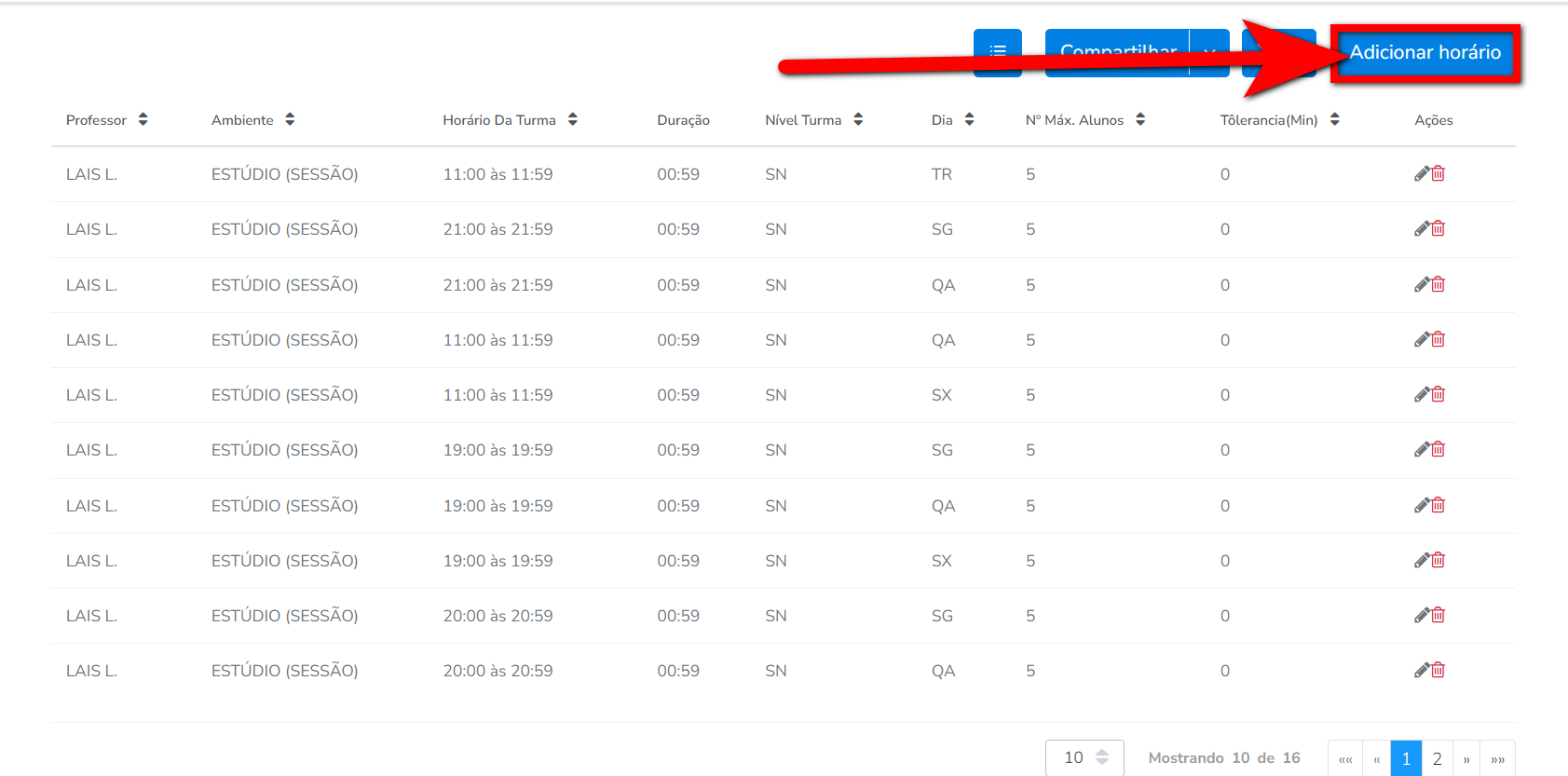The height and width of the screenshot is (776, 1568).
Task: Jump to last page with triple arrow
Action: [1497, 758]
